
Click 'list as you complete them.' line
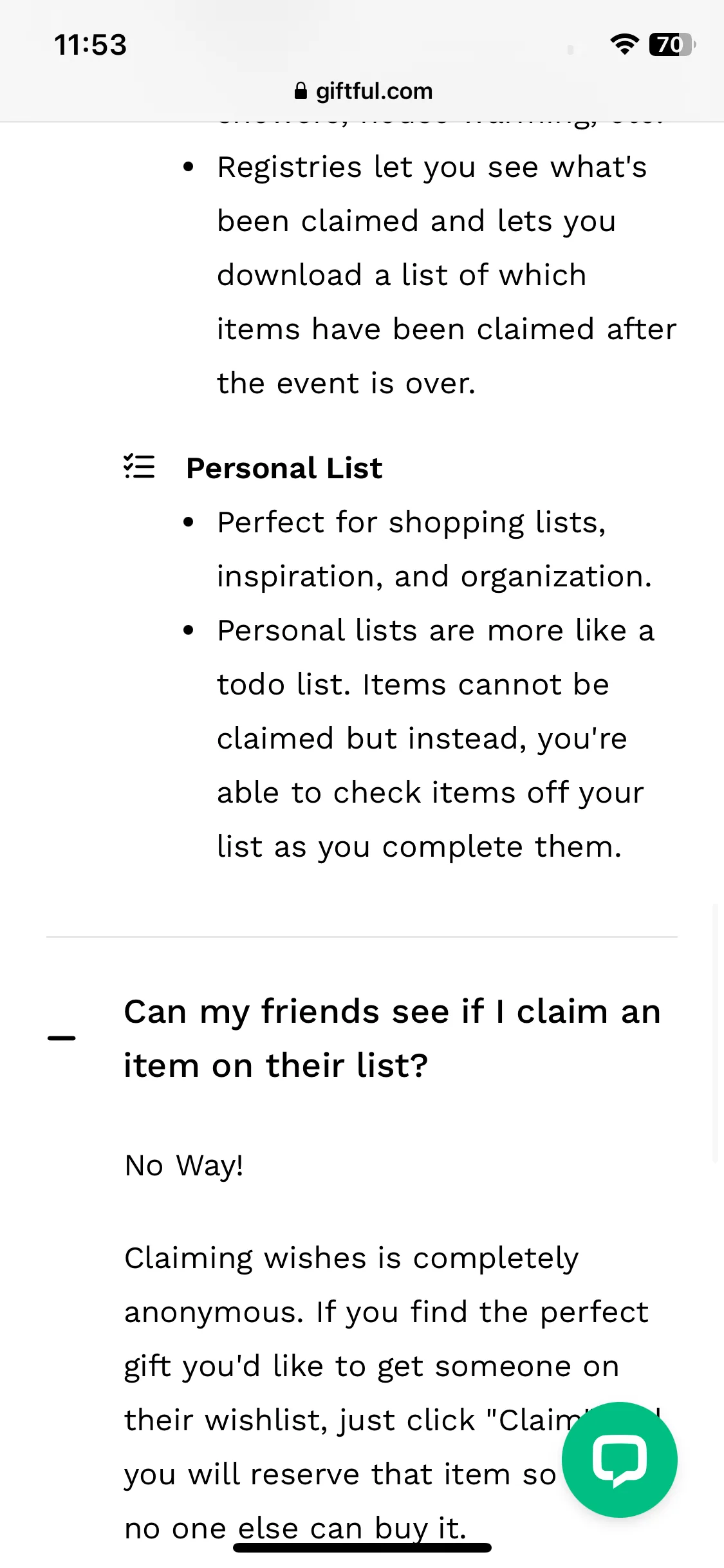click(x=420, y=847)
